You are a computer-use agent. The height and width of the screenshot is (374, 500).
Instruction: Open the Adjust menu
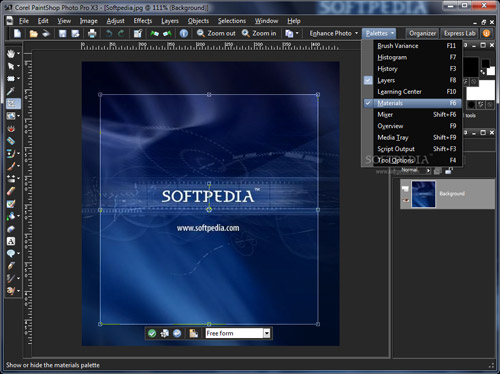[x=115, y=21]
